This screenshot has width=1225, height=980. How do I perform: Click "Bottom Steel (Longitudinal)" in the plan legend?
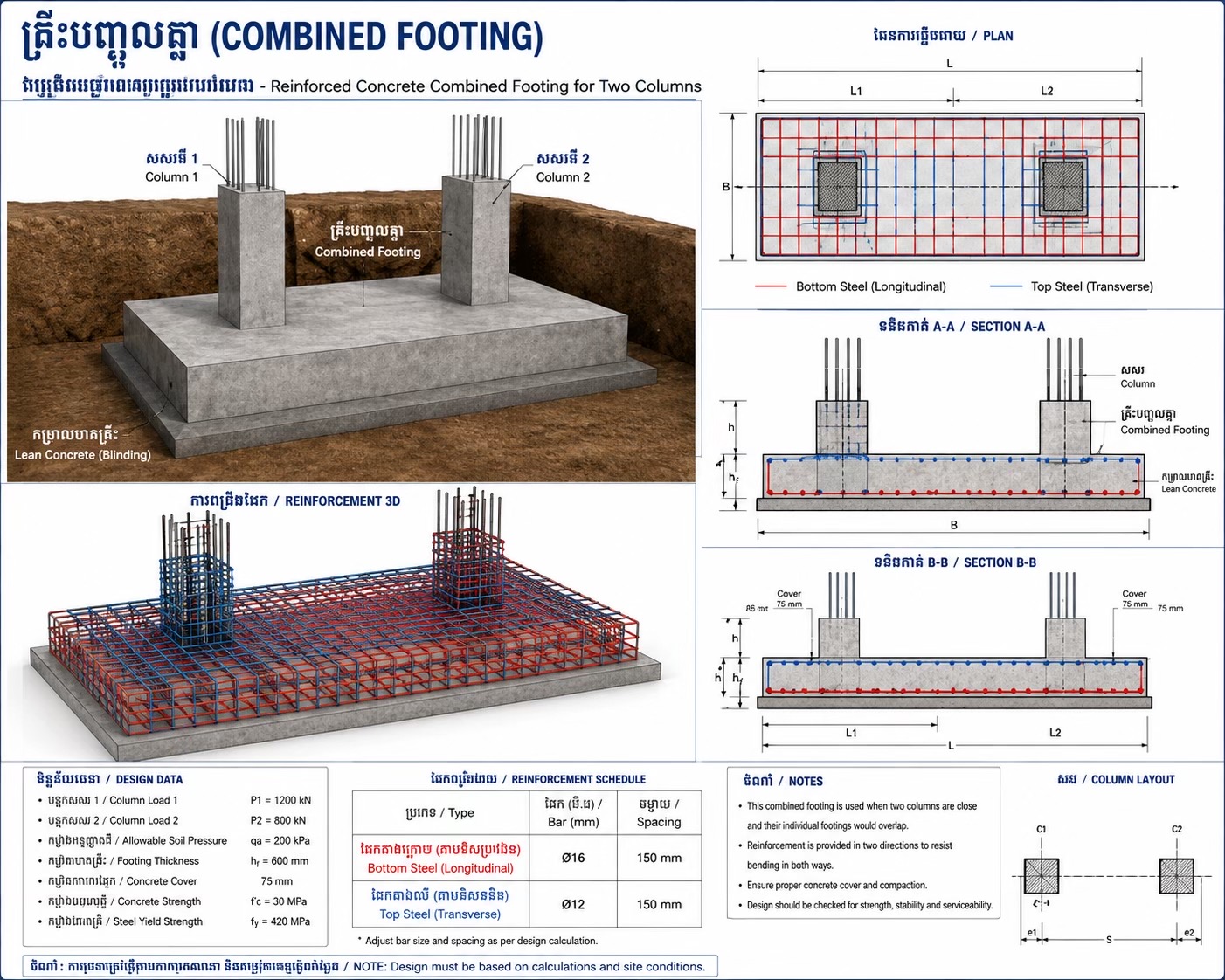[870, 286]
